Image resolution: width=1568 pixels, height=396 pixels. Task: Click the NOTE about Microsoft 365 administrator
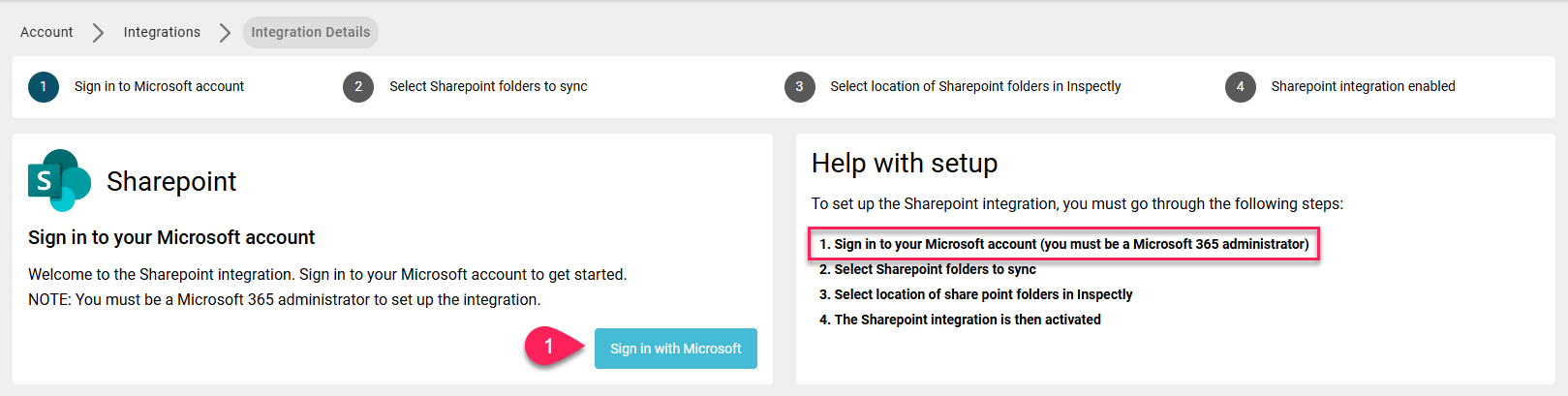284,300
